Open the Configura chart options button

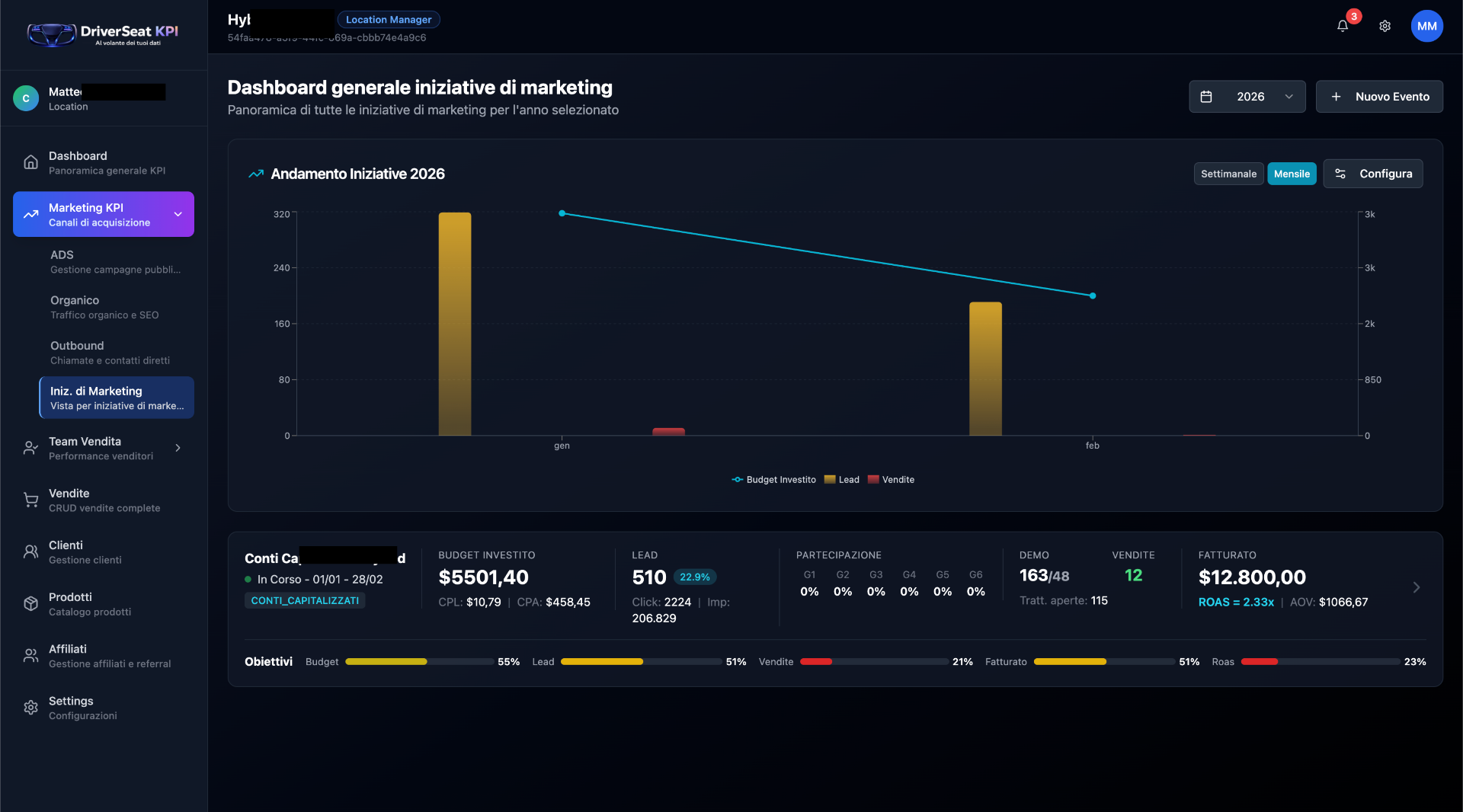(1373, 174)
